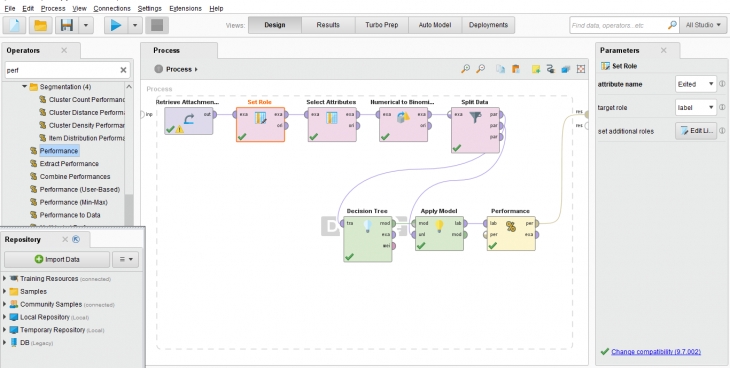Viewport: 730px width, 368px height.
Task: Select the Cluster Density Performance operator
Action: 82,125
